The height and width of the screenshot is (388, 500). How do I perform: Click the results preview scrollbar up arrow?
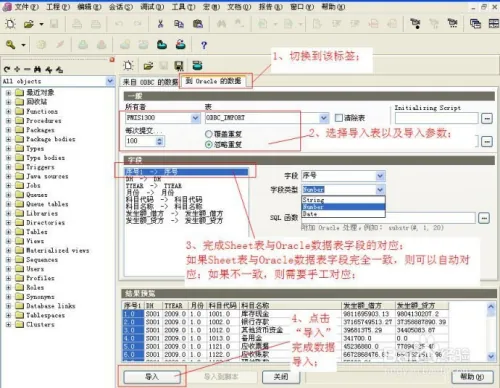tap(491, 306)
